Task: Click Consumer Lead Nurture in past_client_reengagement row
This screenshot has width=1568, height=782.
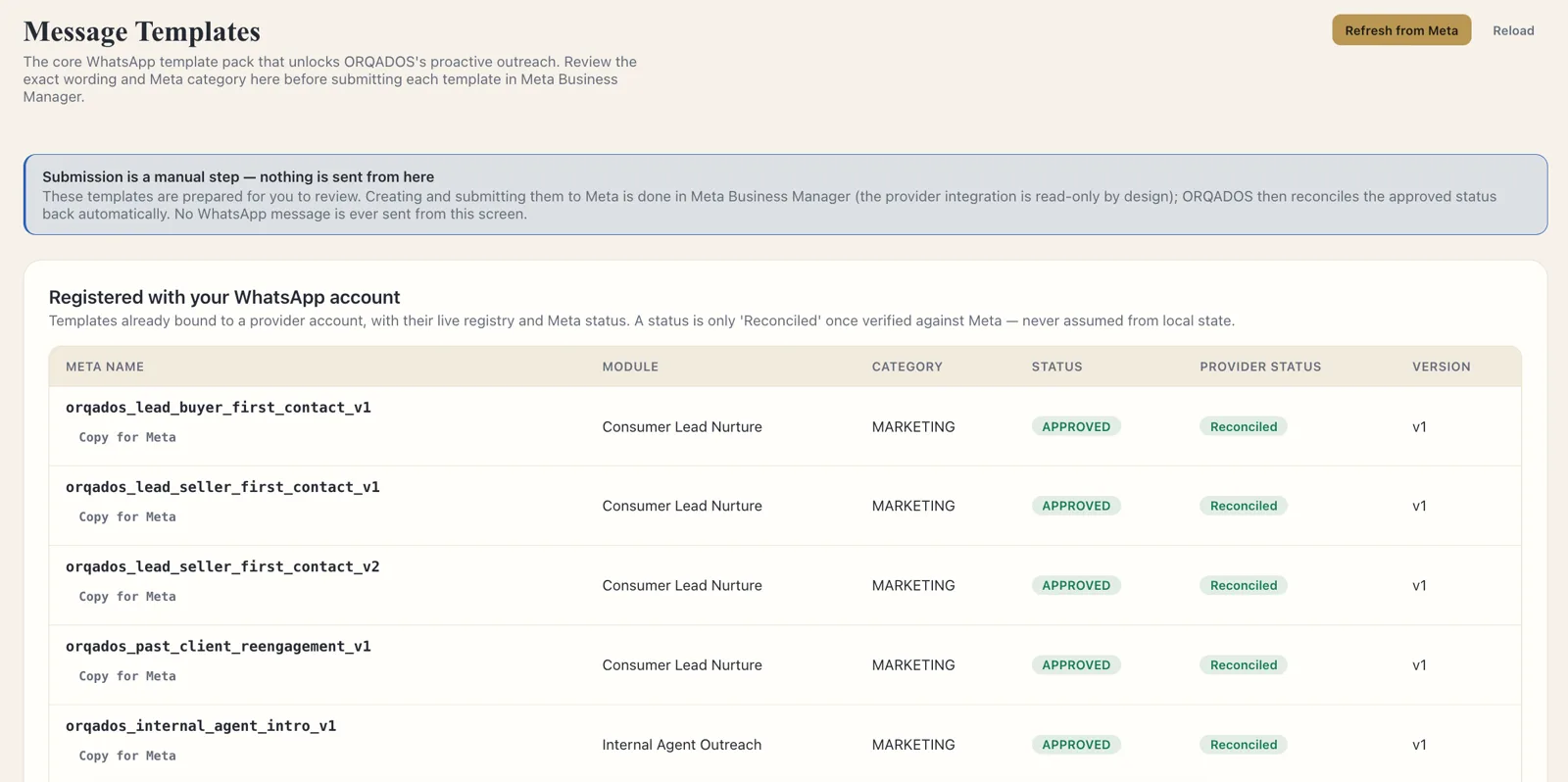Action: click(x=682, y=664)
